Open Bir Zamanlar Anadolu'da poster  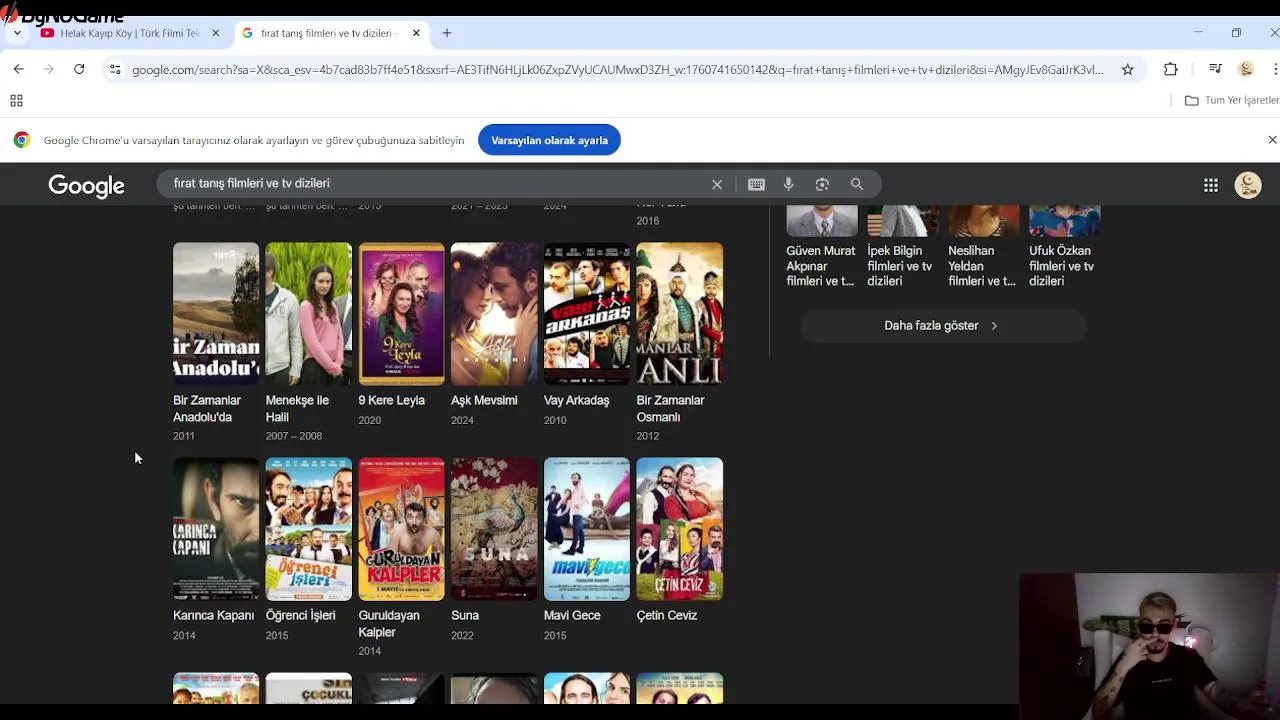[x=216, y=314]
